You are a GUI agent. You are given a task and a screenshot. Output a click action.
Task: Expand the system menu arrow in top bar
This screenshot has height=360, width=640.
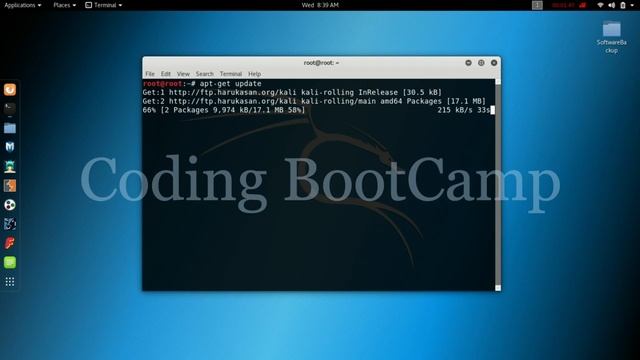tap(632, 5)
